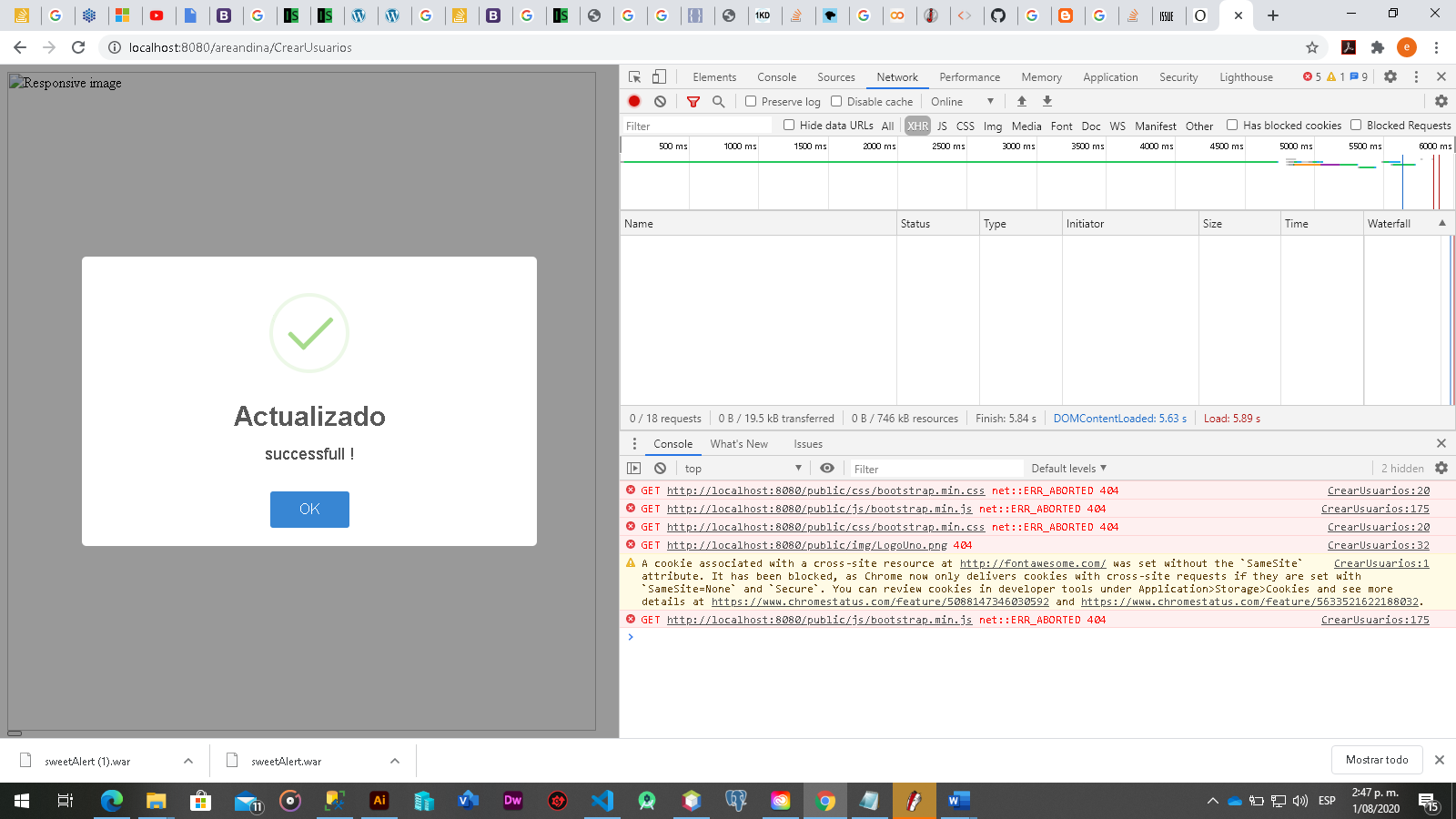Screen dimensions: 1456x819
Task: Open the LogoUno.png 404 URL
Action: (807, 546)
